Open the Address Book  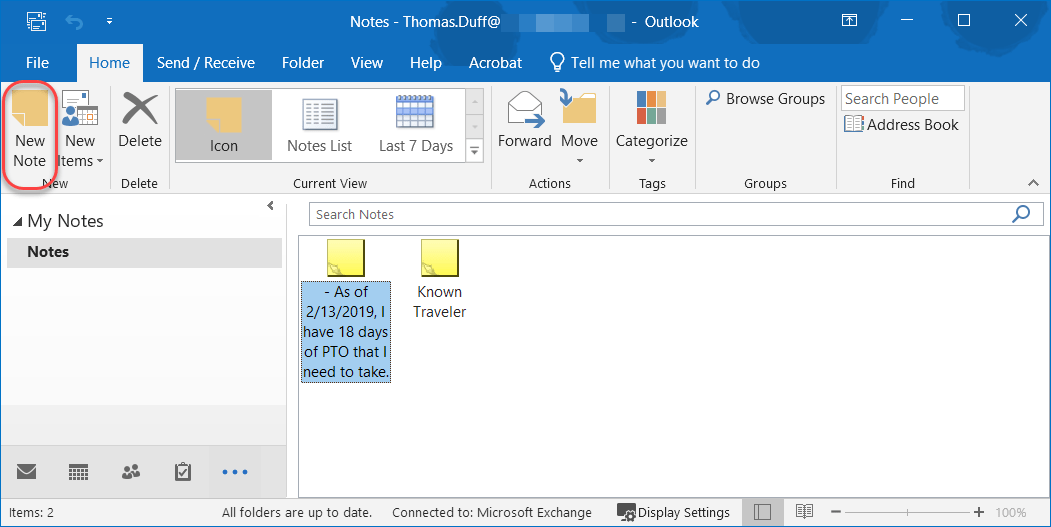point(902,125)
